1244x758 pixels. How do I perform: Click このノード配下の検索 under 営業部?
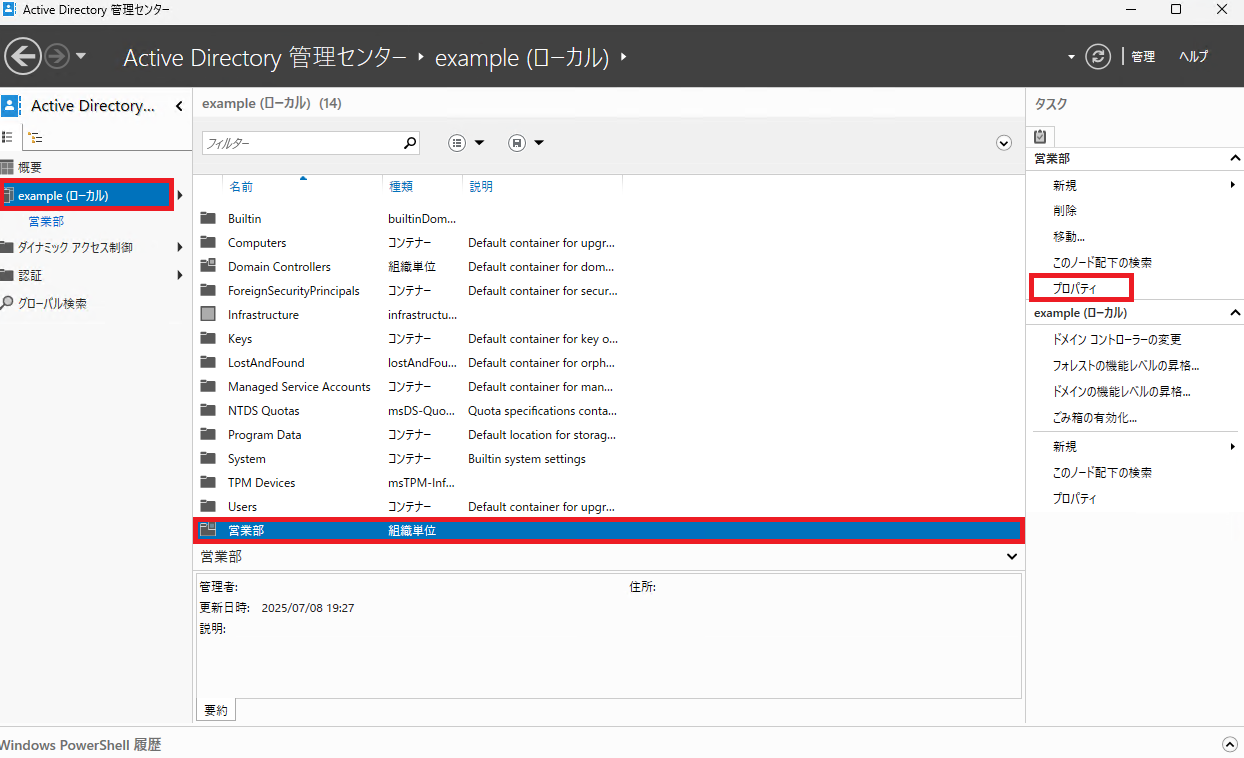1102,262
